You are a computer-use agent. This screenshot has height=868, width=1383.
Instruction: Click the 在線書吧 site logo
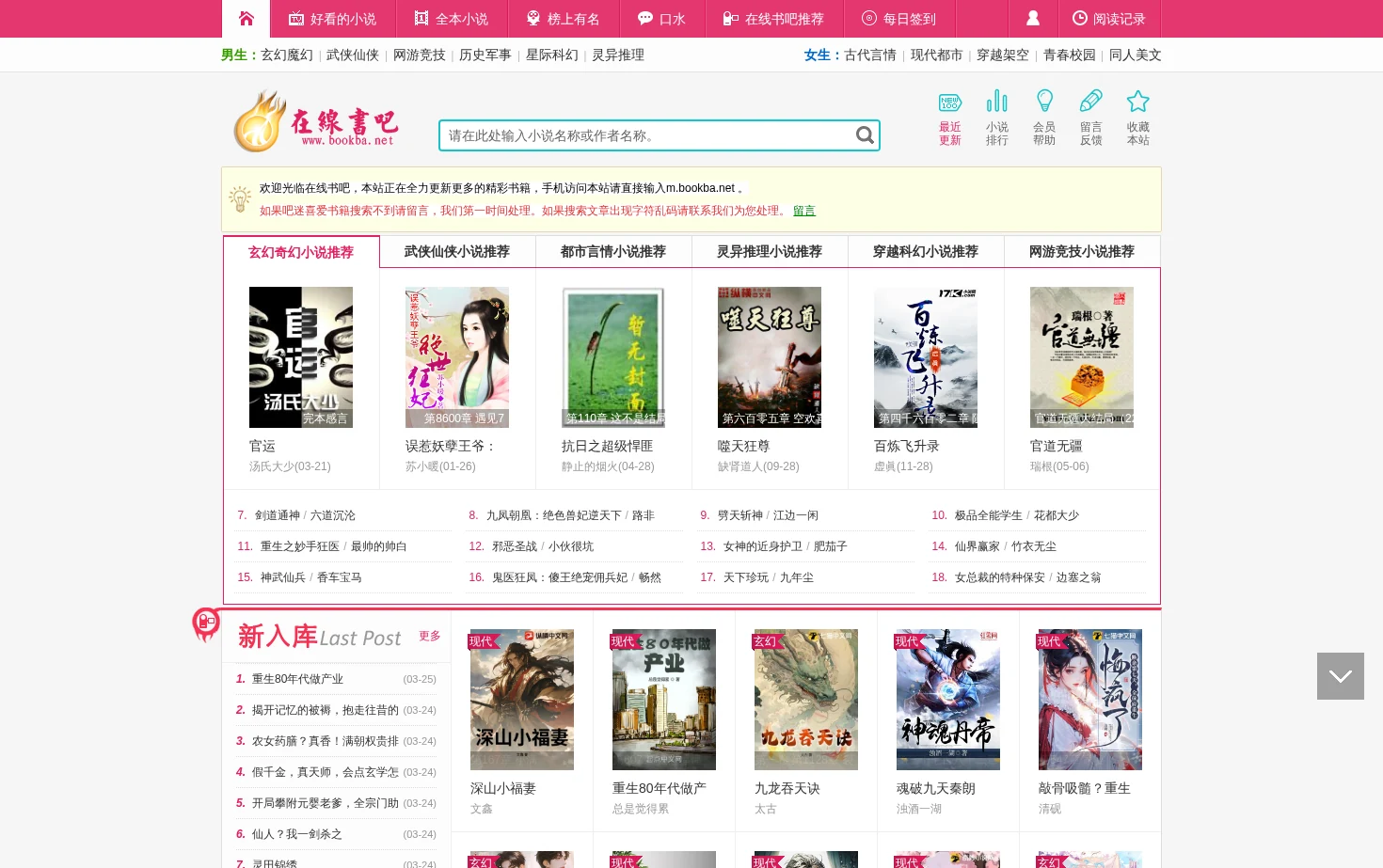[316, 122]
